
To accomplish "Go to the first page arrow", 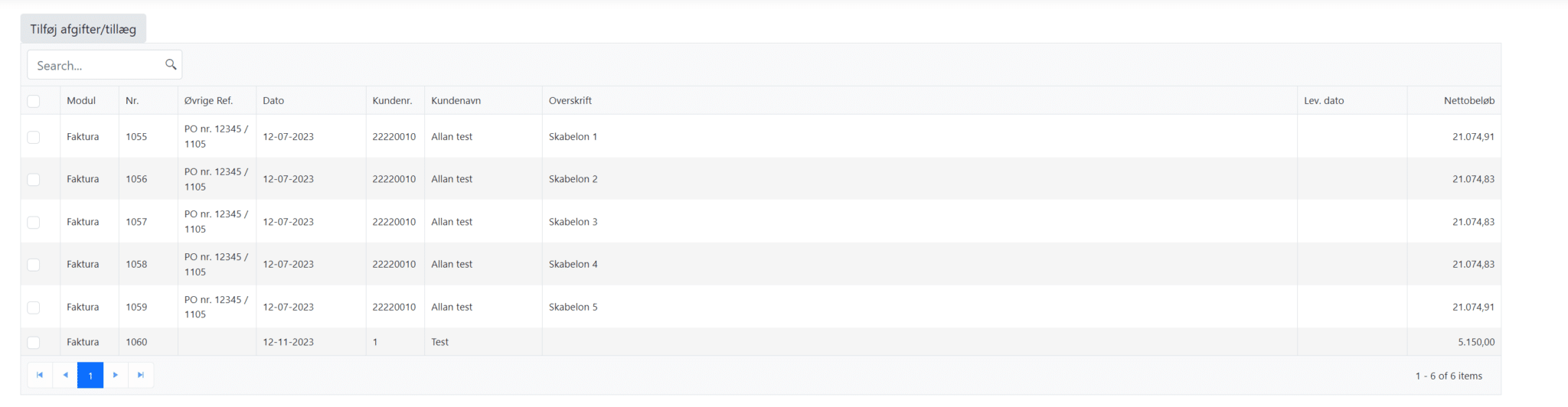I will coord(40,375).
